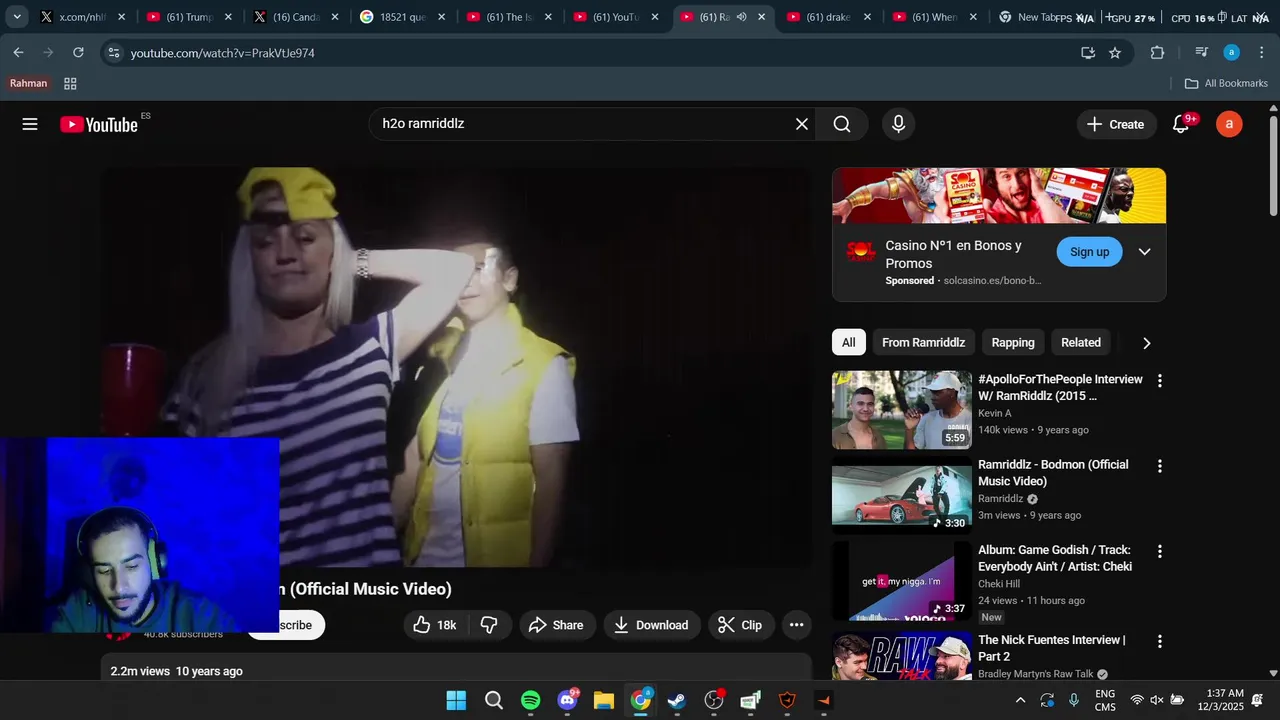This screenshot has width=1280, height=720.
Task: Share the video
Action: pos(557,625)
